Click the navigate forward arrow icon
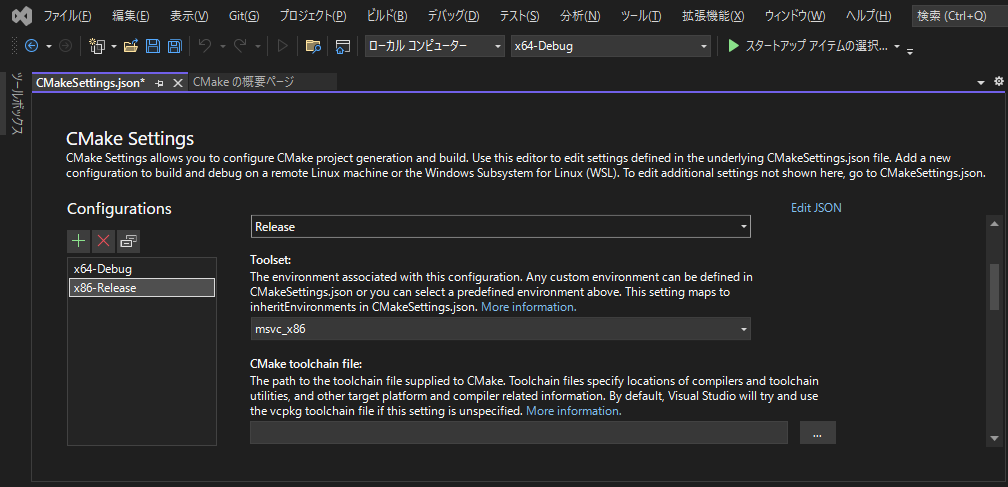Screen dimensions: 1008x487 tap(65, 46)
